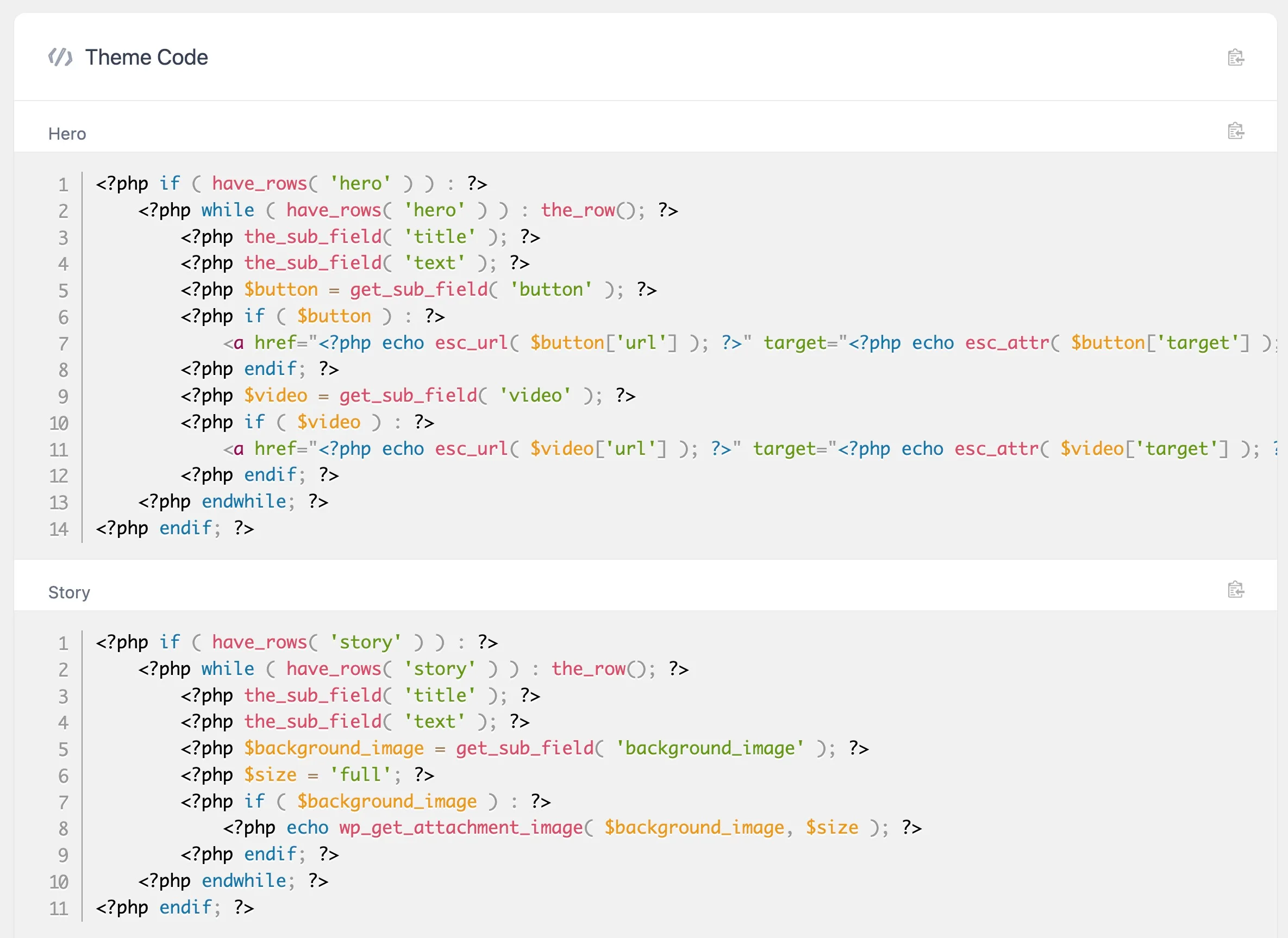Click Hero line 14 final endif statement
This screenshot has height=938, width=1288.
coord(175,528)
